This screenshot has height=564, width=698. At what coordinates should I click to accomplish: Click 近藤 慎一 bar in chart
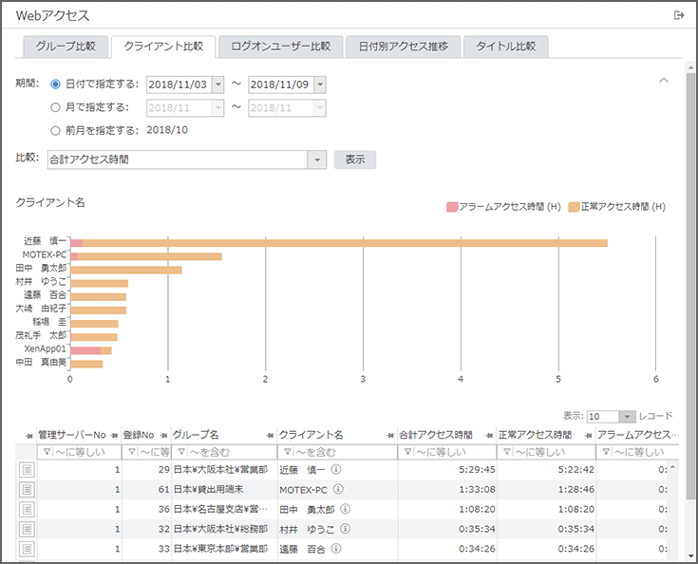339,243
